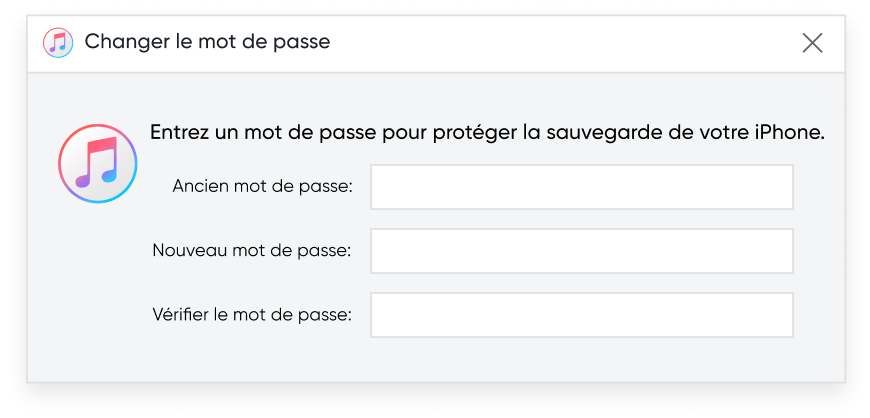Image resolution: width=870 pixels, height=418 pixels.
Task: Click the word "Ancien" in the first label
Action: [199, 187]
